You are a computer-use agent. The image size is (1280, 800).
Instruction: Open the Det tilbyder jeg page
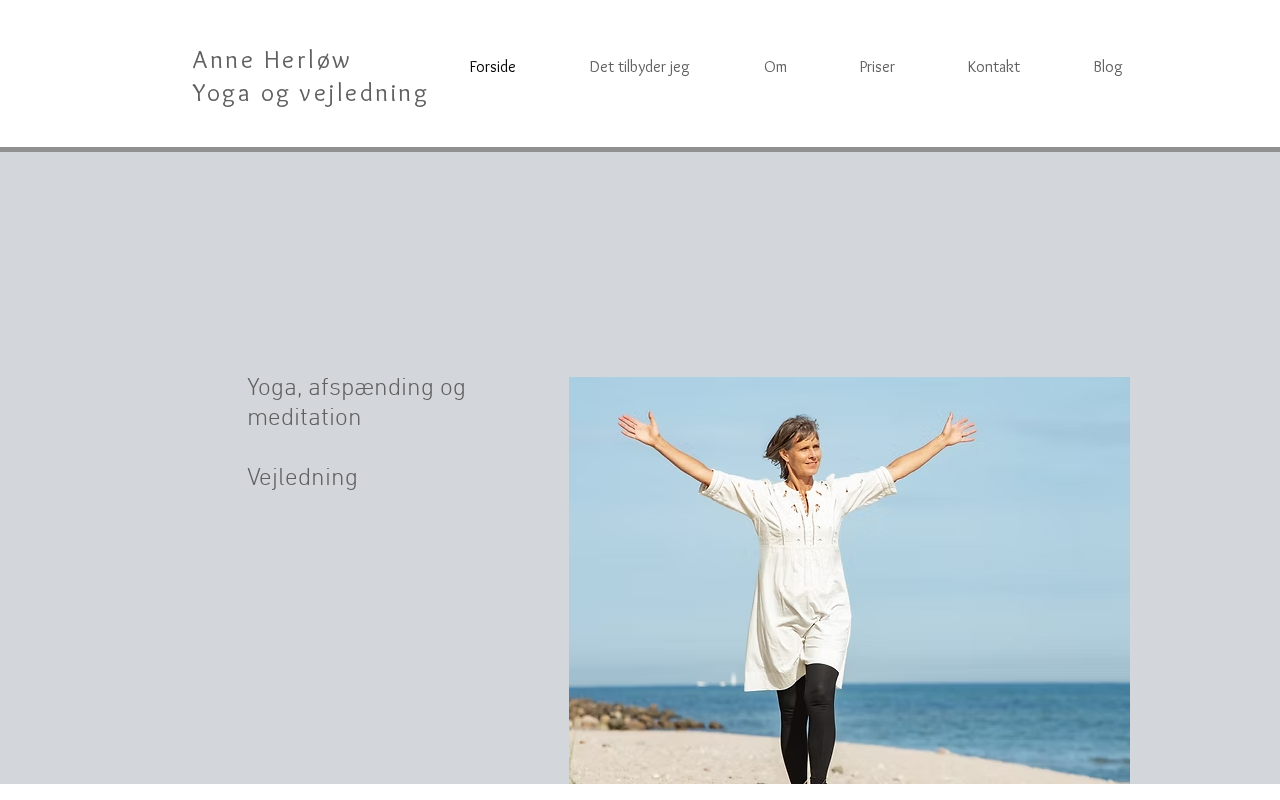pos(639,67)
